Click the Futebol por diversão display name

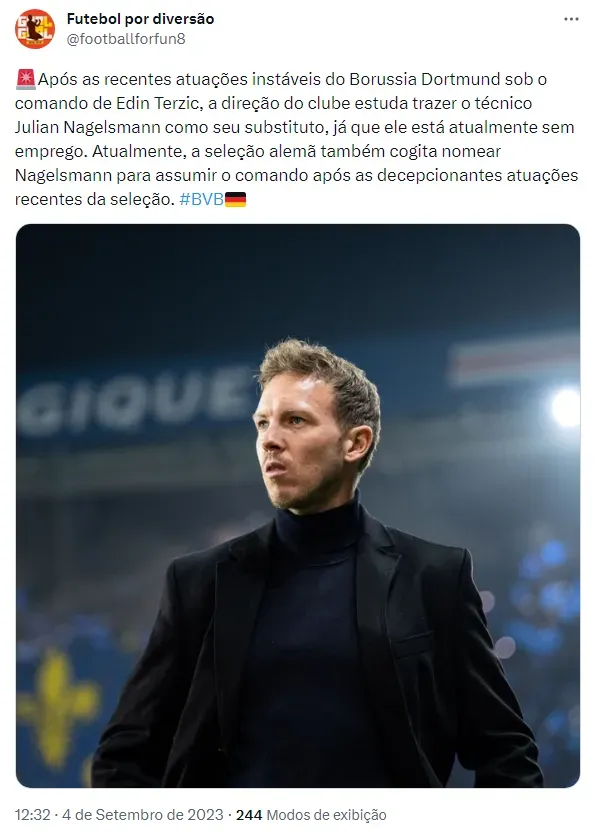pyautogui.click(x=140, y=19)
